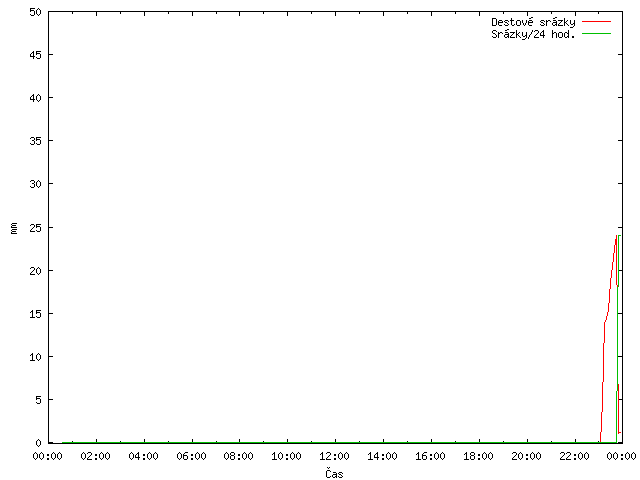Click the 5 y-axis label
Viewport: 640px width, 480px height.
[38, 400]
